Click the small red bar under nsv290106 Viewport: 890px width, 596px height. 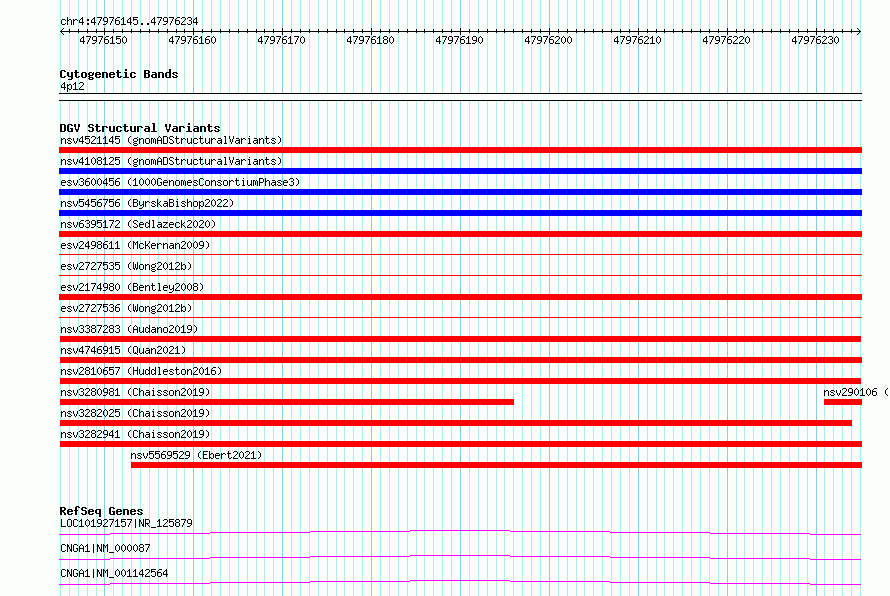click(x=843, y=402)
